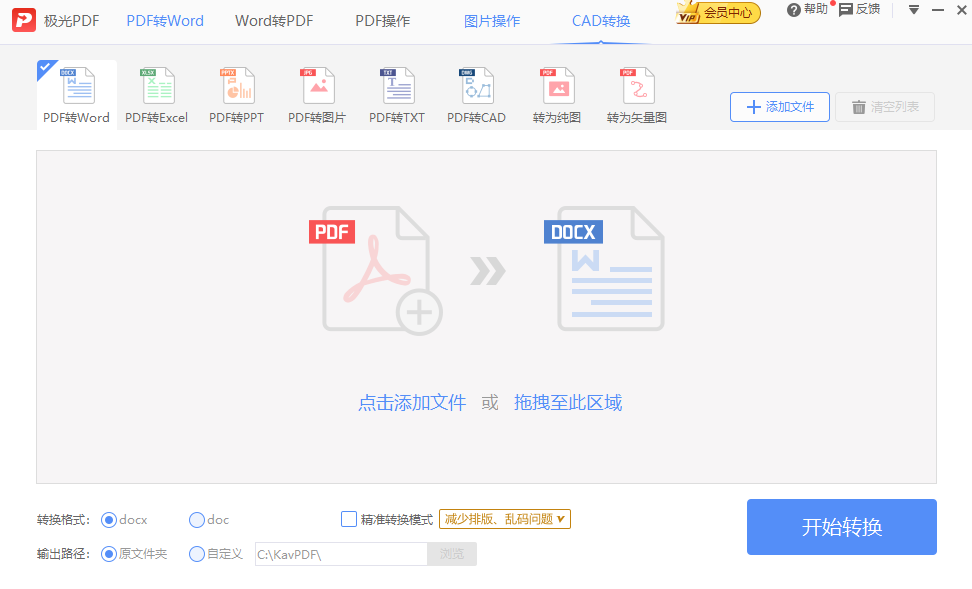Screen dimensions: 972x589
Task: Open the 帮助 help menu
Action: click(806, 10)
